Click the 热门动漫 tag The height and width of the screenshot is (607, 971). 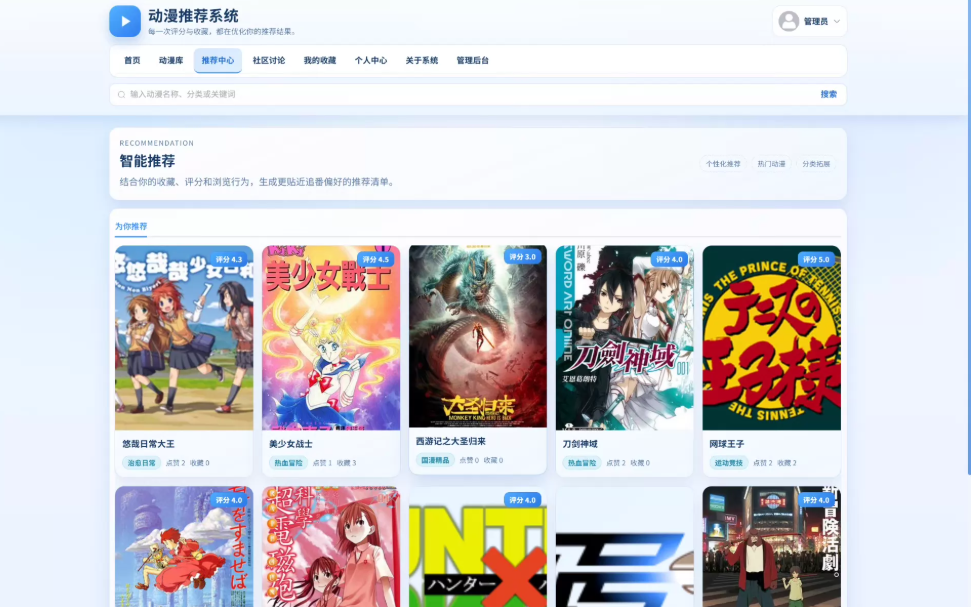(771, 164)
